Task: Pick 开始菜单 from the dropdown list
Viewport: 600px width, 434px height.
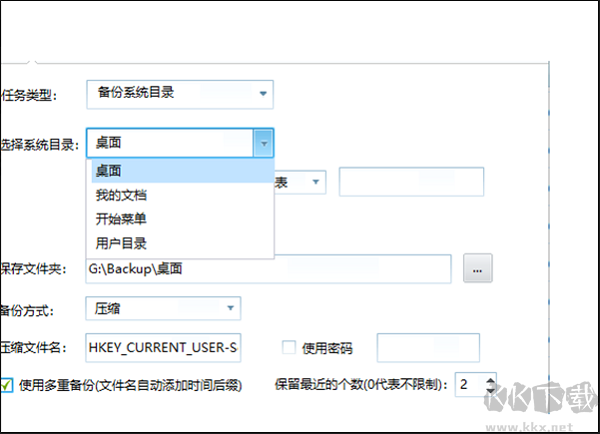Action: 180,218
